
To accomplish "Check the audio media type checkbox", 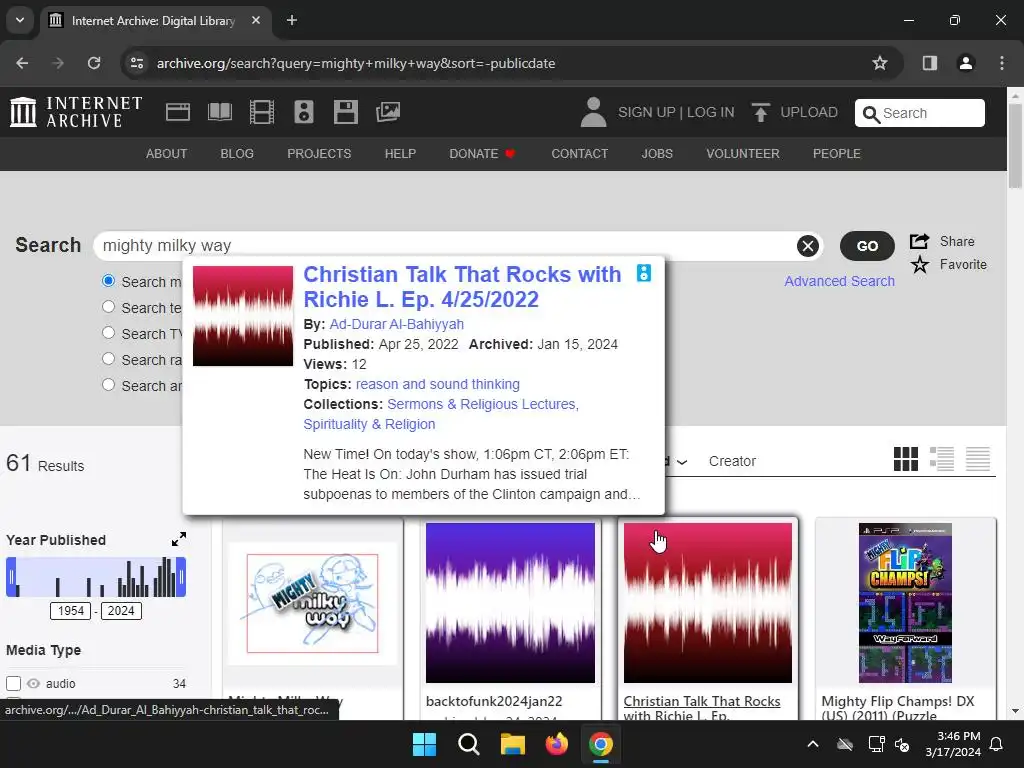I will 14,683.
